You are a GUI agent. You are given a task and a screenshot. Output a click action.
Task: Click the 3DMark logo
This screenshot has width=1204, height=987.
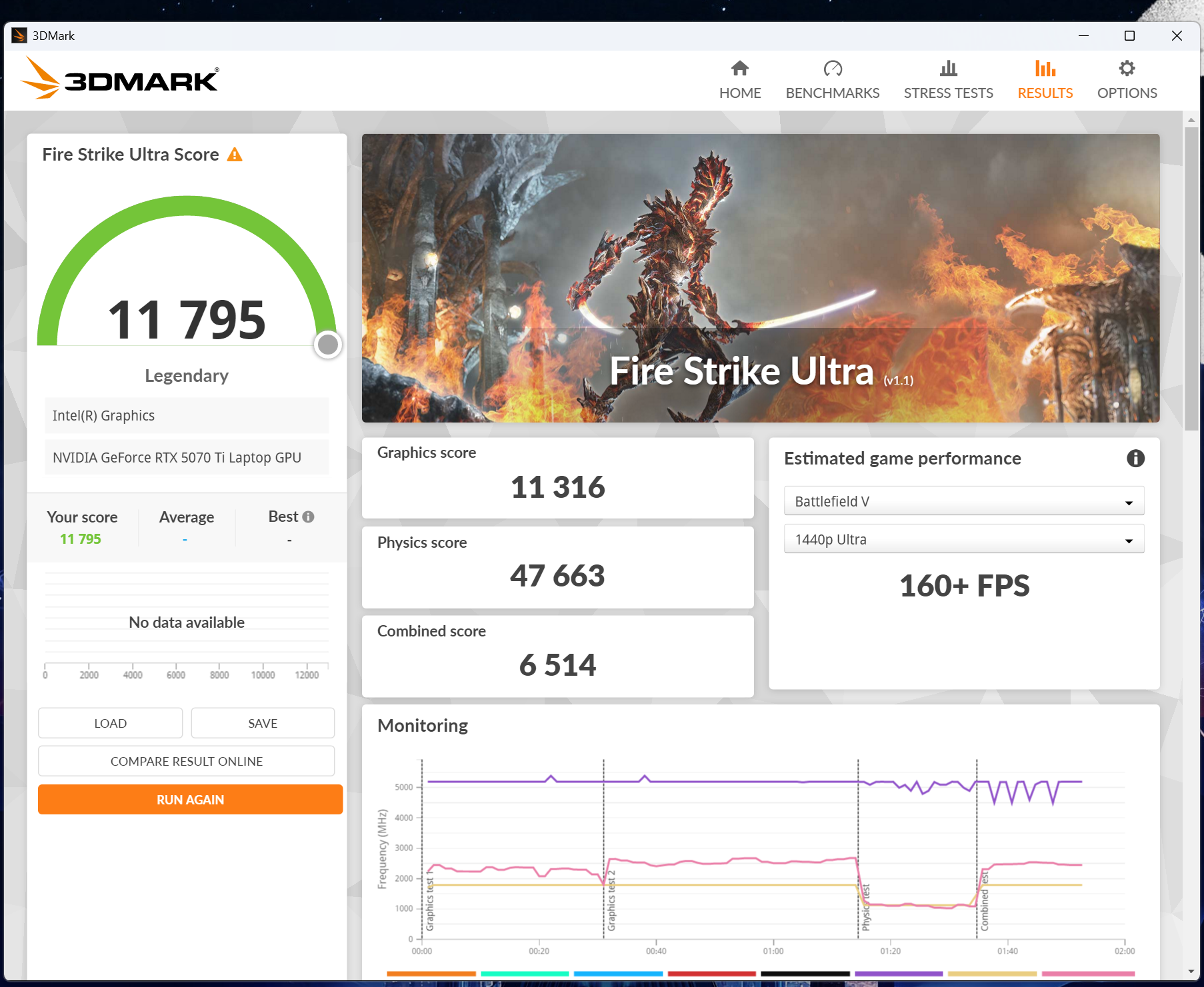tap(120, 79)
